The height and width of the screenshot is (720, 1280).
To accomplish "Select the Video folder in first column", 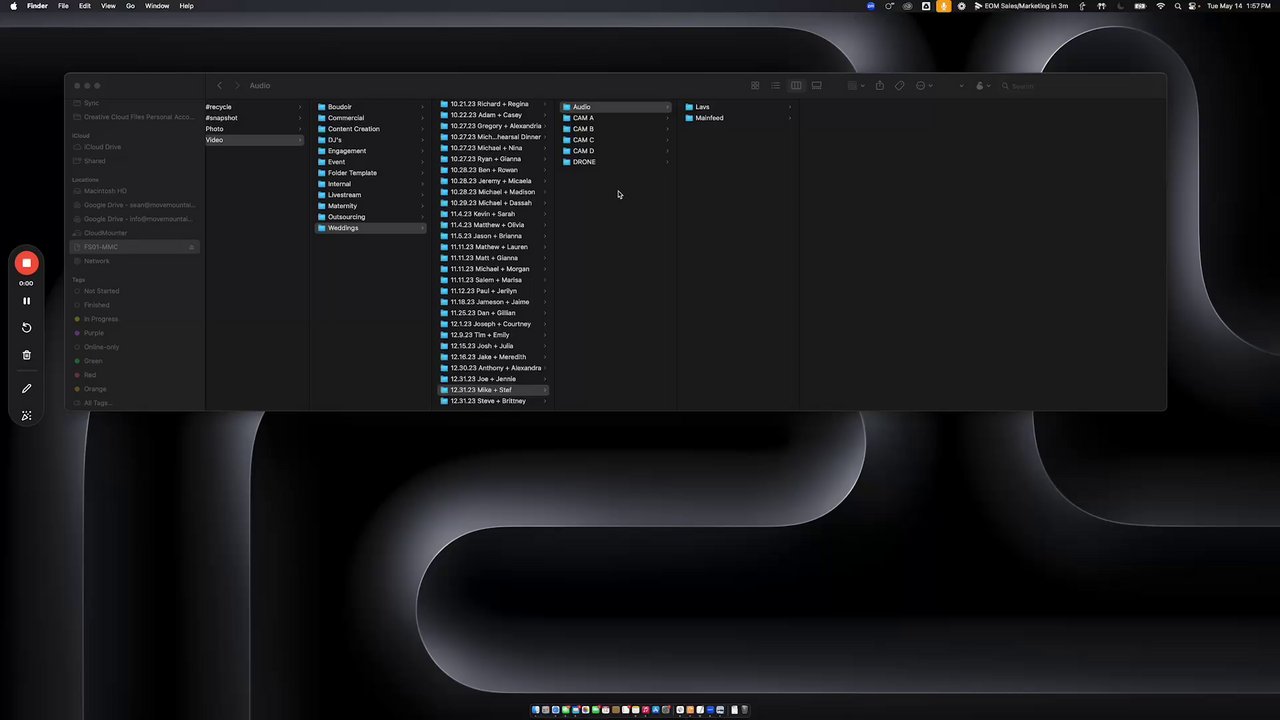I will [253, 140].
